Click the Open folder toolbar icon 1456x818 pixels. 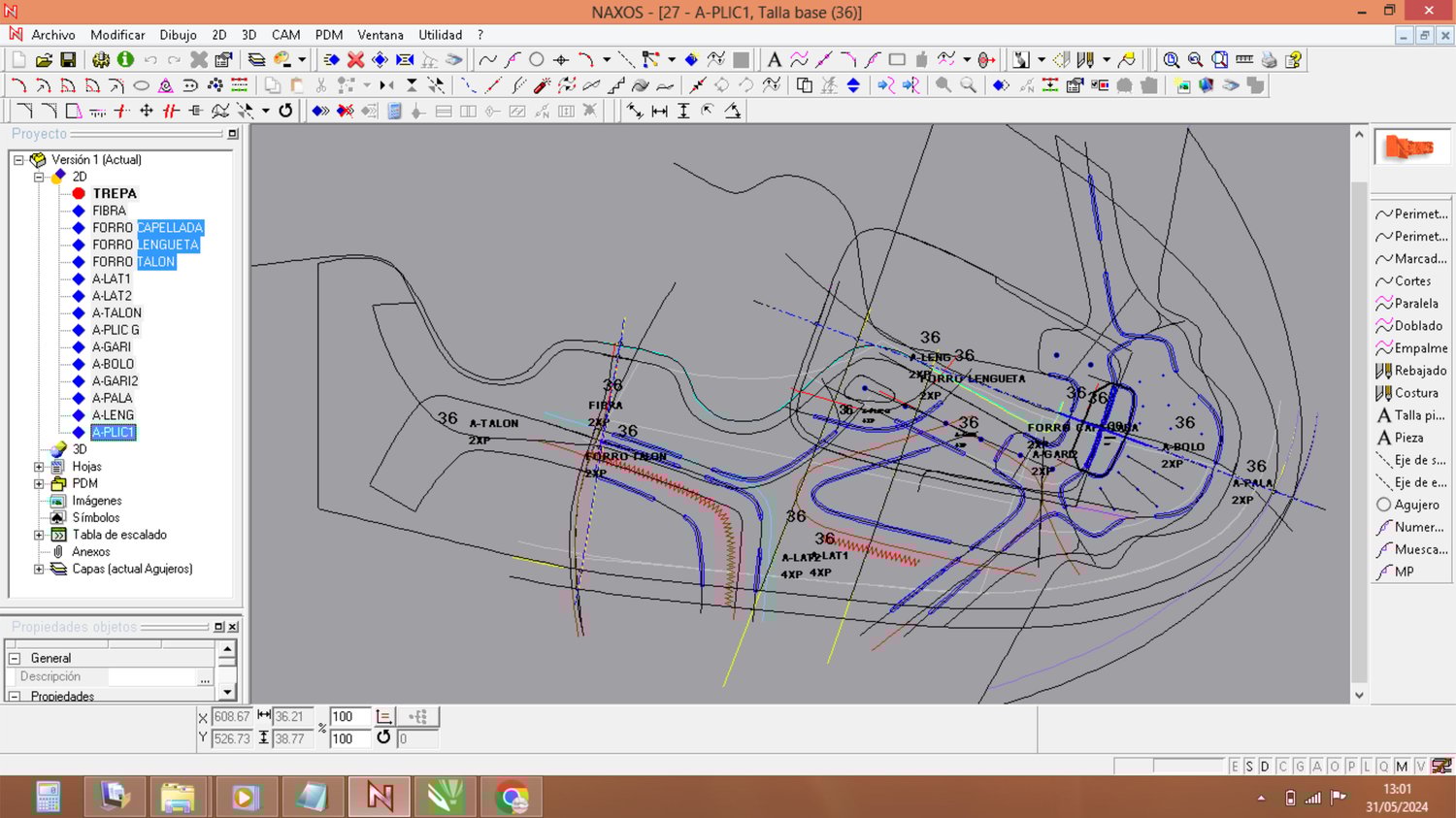pos(44,60)
